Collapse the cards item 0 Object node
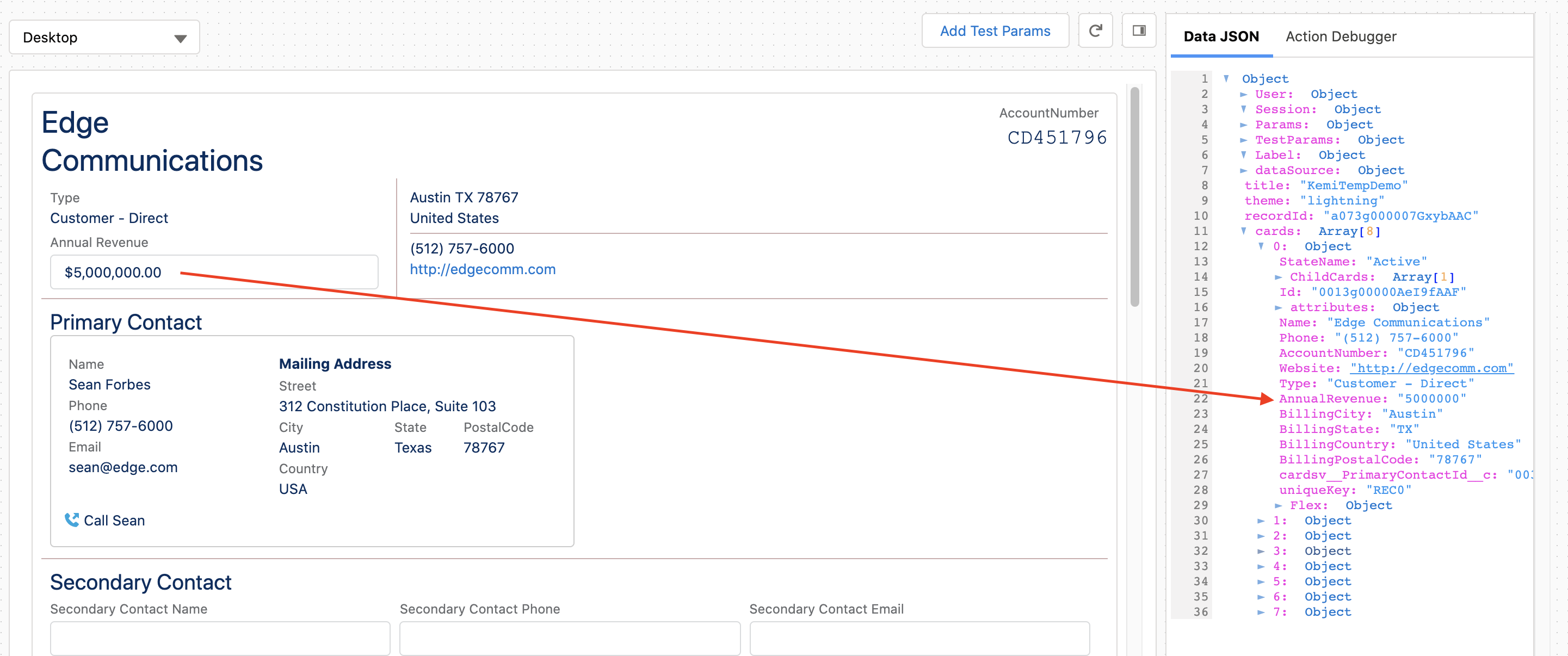The height and width of the screenshot is (656, 1568). 1261,246
